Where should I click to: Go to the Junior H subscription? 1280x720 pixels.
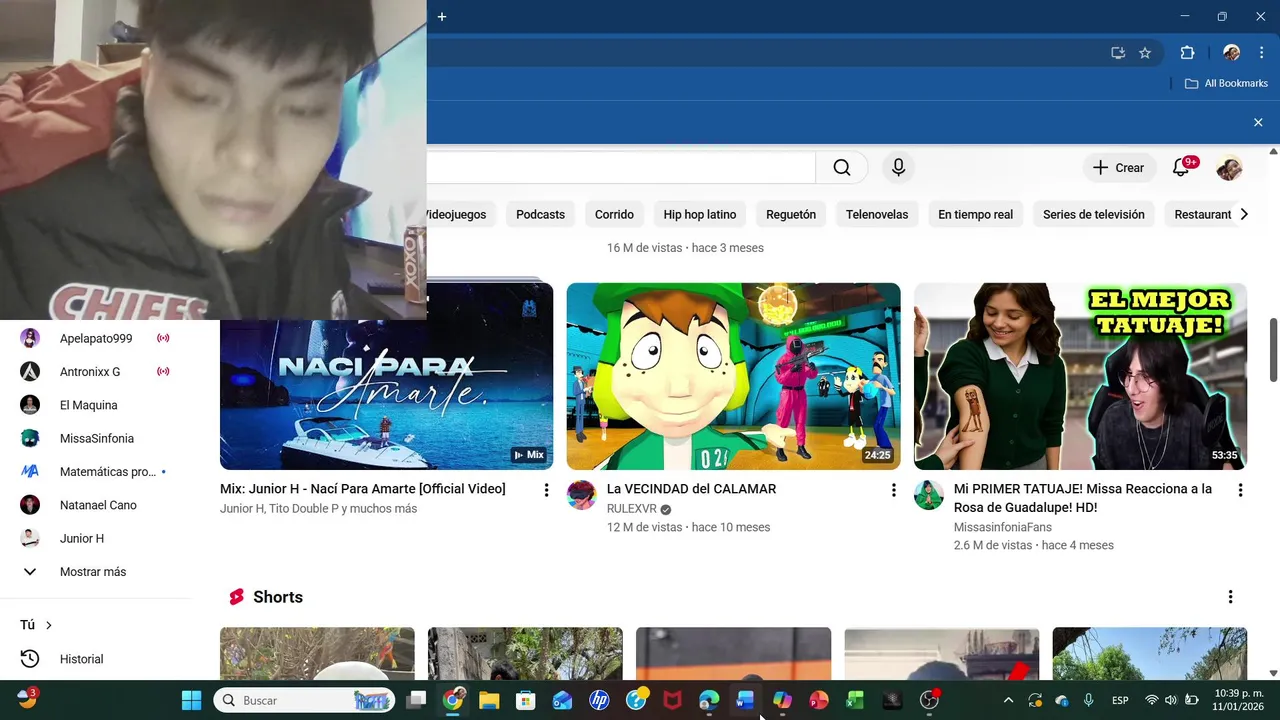tap(95, 538)
